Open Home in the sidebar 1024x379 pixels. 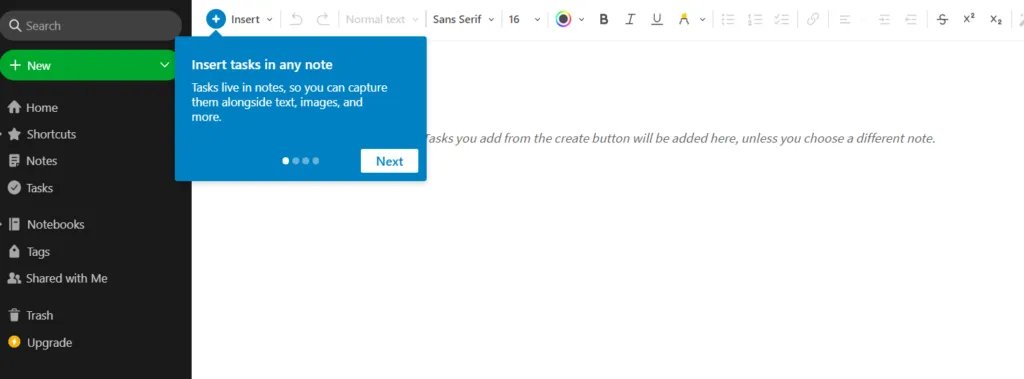pos(42,108)
